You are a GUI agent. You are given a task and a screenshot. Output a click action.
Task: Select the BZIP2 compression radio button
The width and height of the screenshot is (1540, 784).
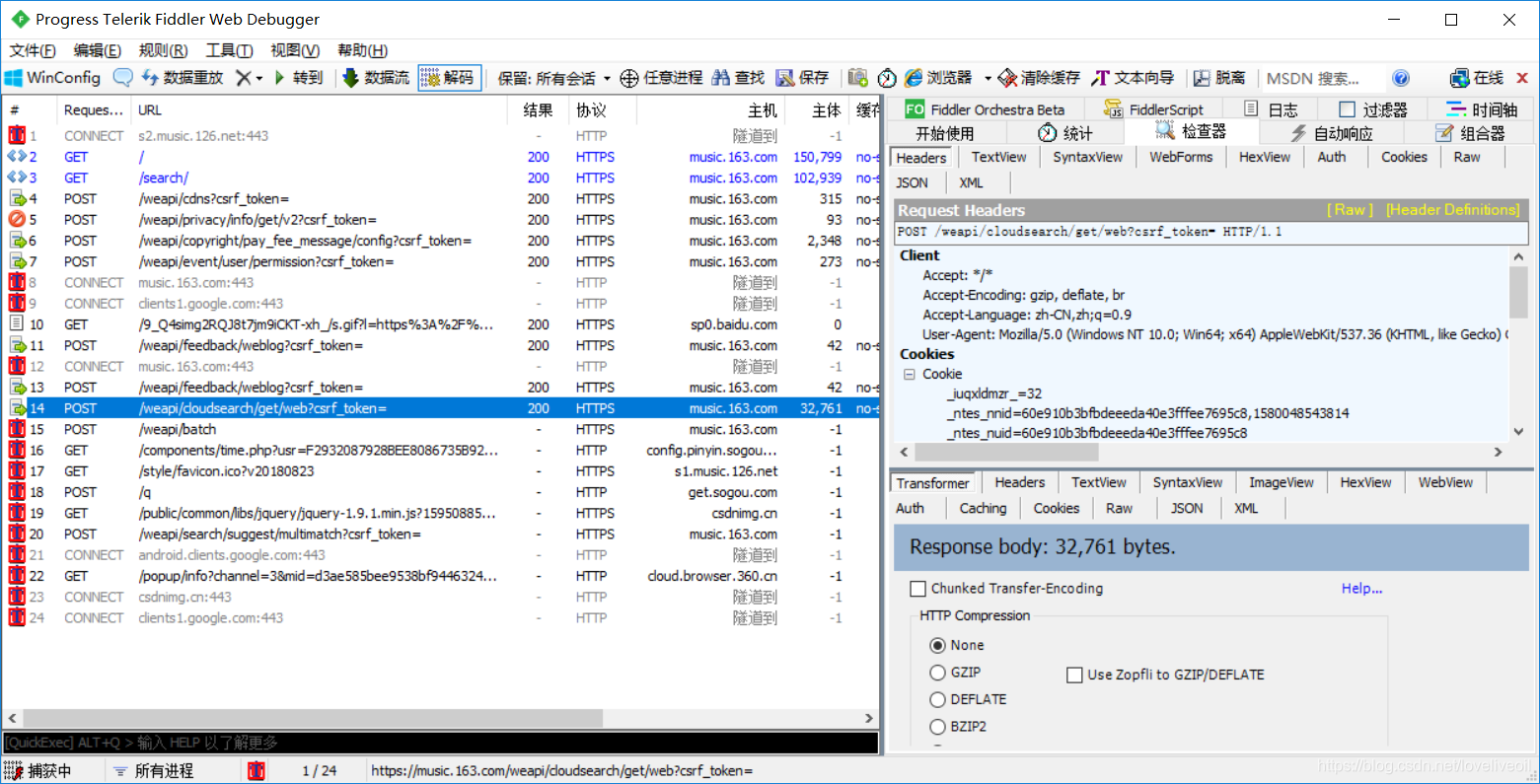click(x=938, y=727)
